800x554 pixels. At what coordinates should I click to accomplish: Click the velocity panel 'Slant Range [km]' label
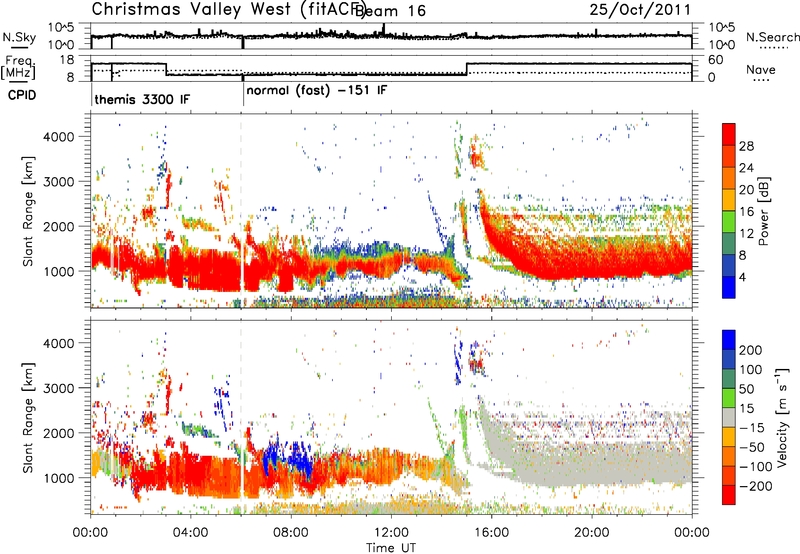coord(28,418)
